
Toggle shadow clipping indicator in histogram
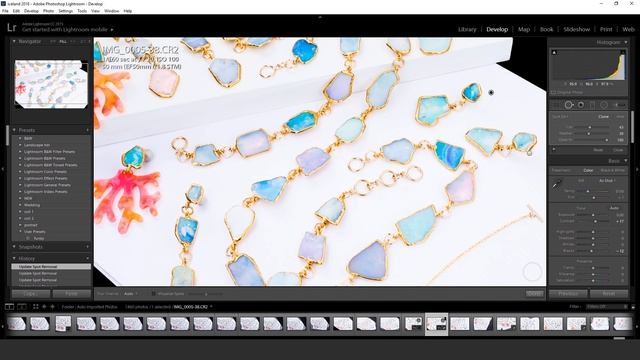[x=554, y=53]
